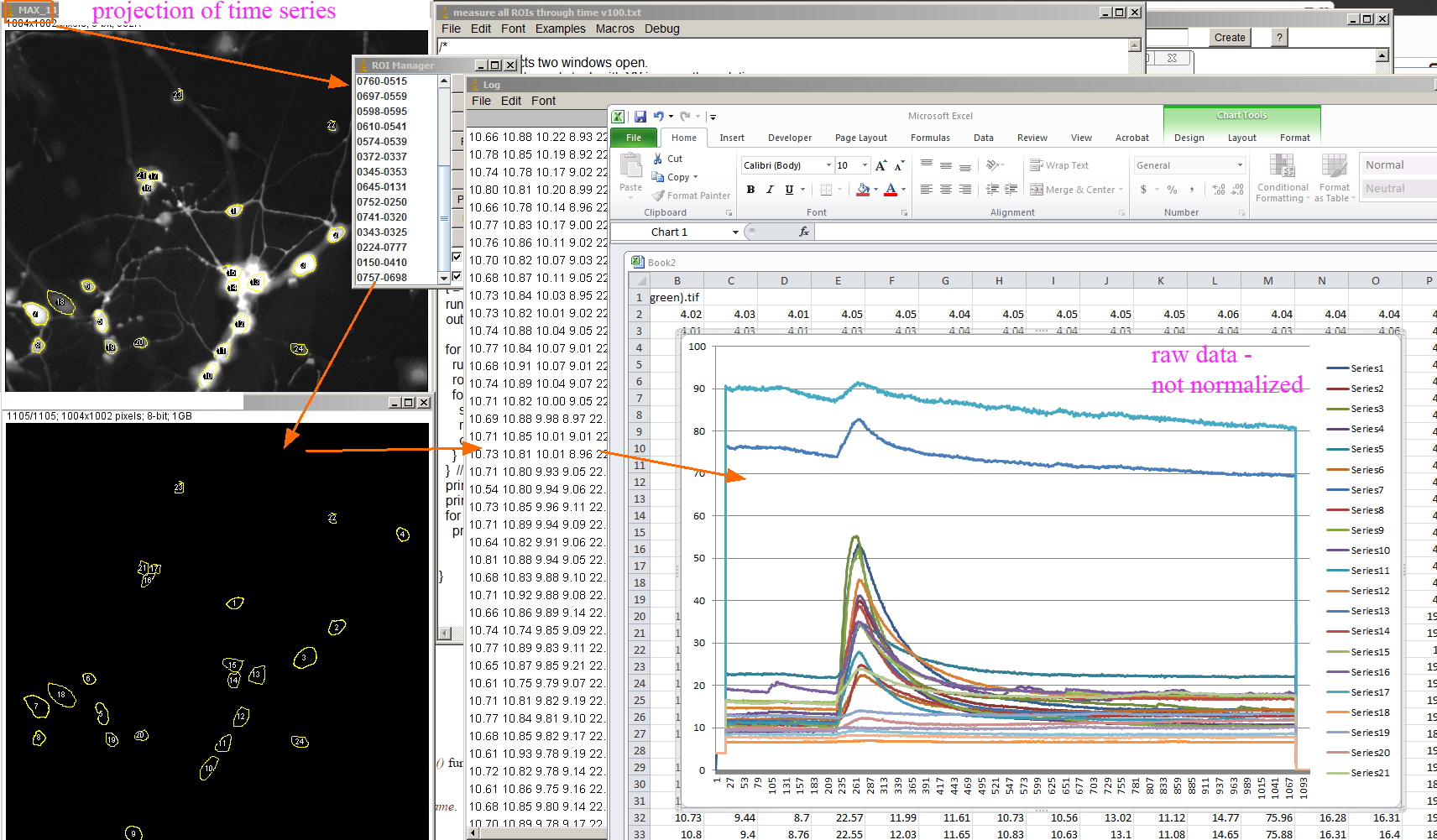
Task: Apply Underline formatting
Action: pos(789,190)
